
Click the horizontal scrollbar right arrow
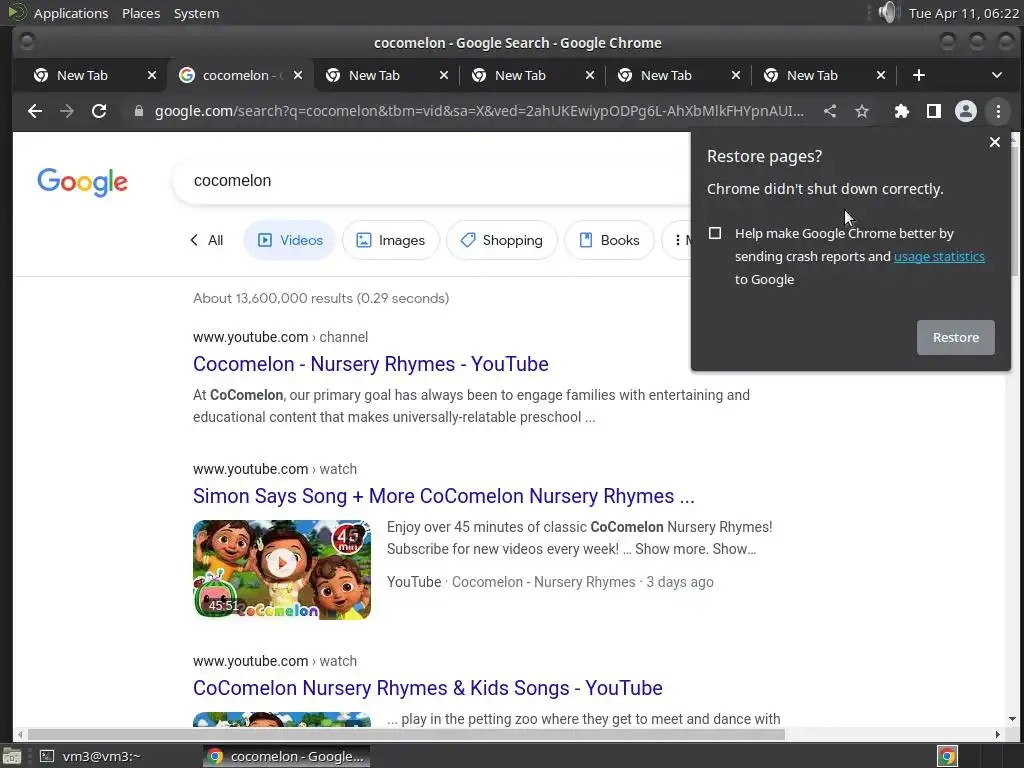click(x=997, y=735)
